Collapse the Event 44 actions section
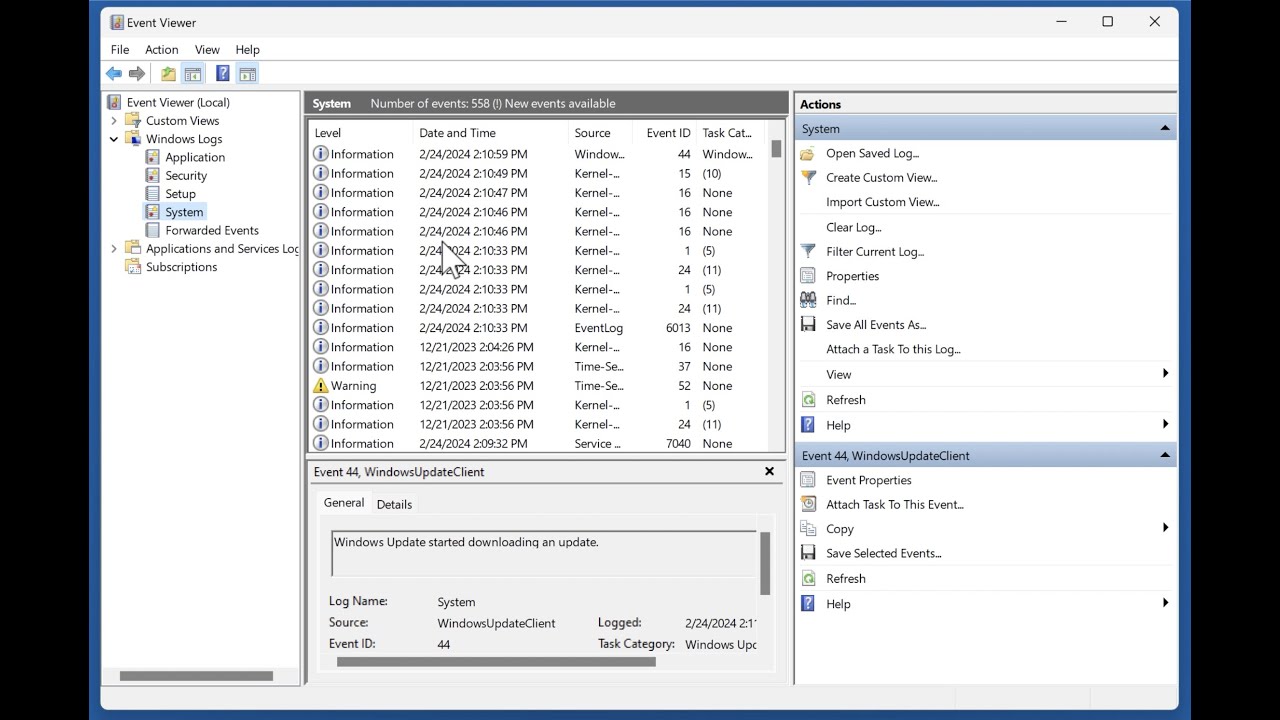 [1165, 456]
